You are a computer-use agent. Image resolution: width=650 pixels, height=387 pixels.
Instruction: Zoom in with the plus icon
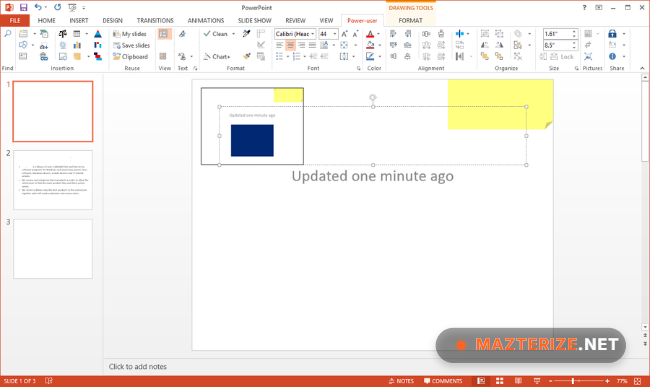click(x=607, y=381)
